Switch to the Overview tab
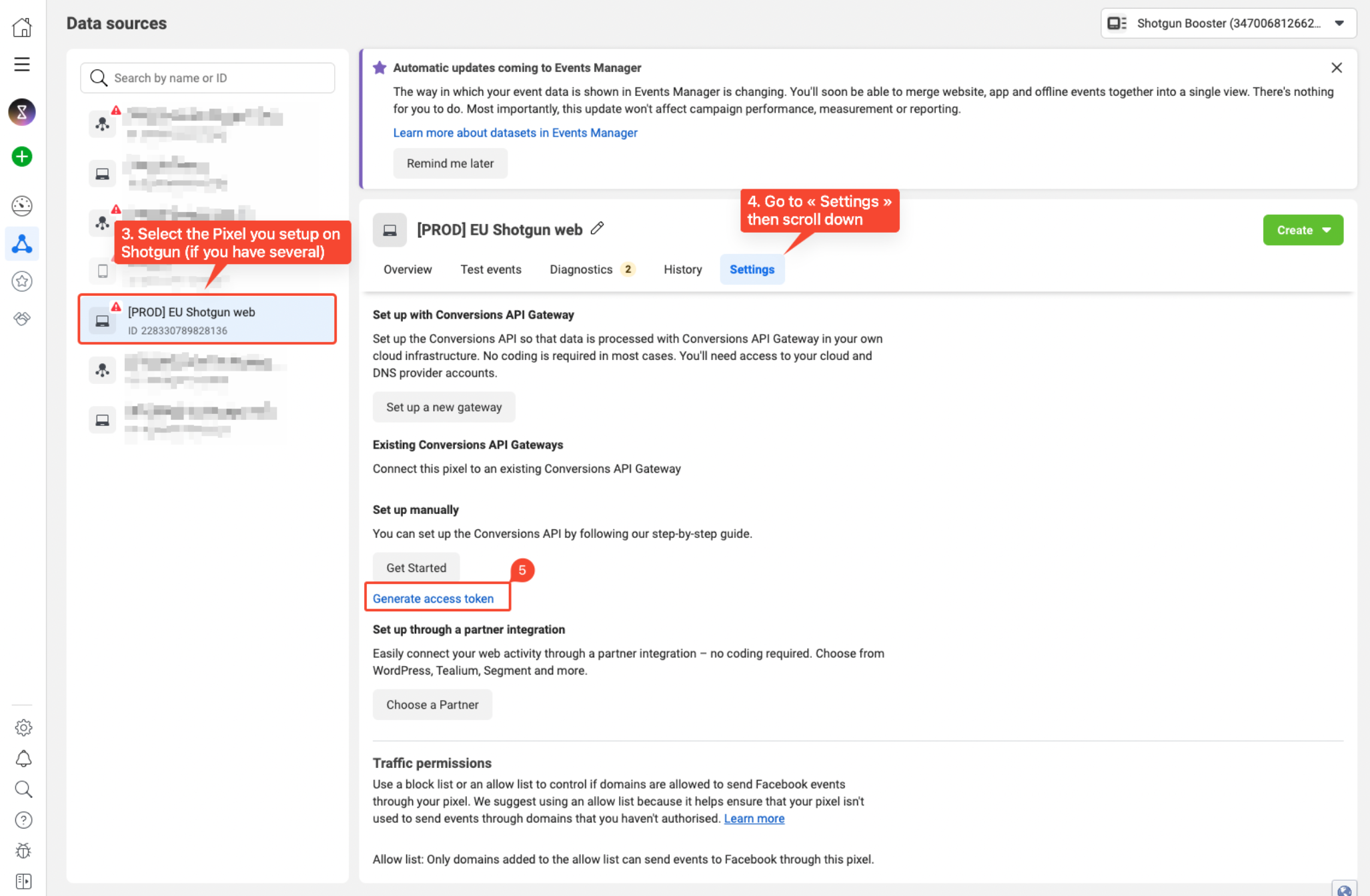 pos(408,269)
